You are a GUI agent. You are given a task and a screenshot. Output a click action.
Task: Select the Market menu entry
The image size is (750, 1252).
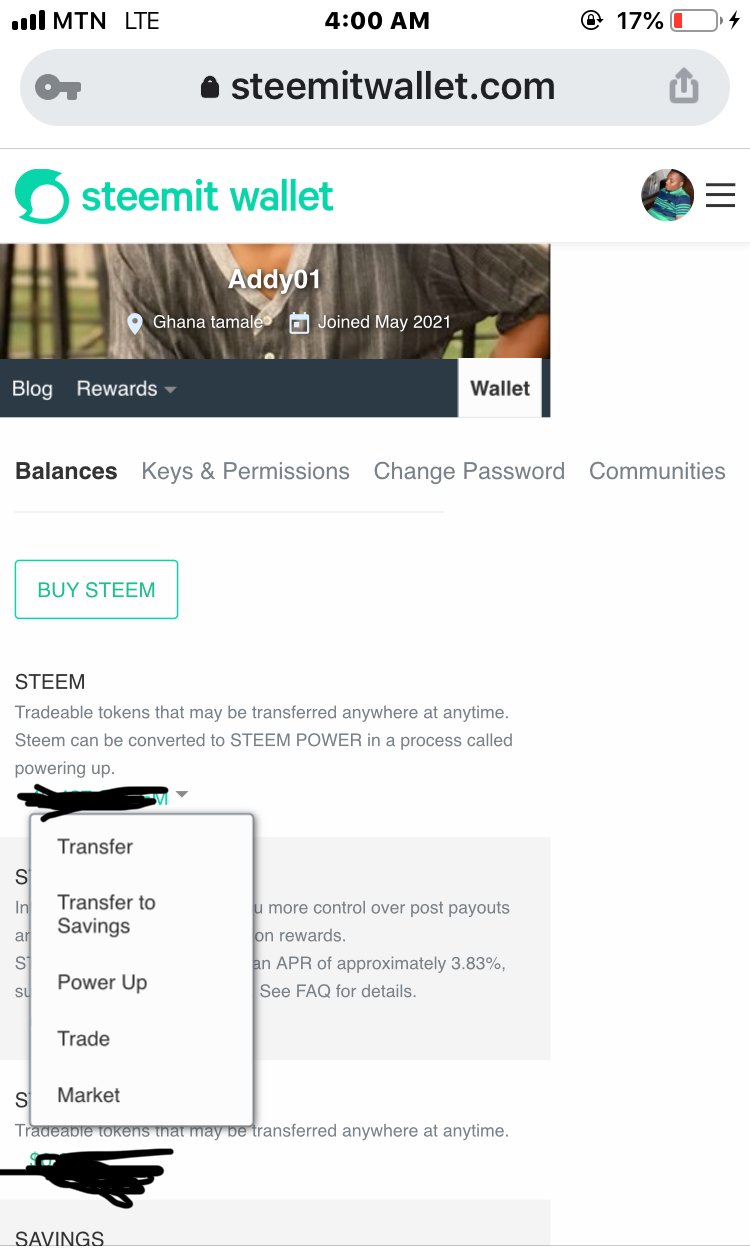click(x=89, y=1095)
